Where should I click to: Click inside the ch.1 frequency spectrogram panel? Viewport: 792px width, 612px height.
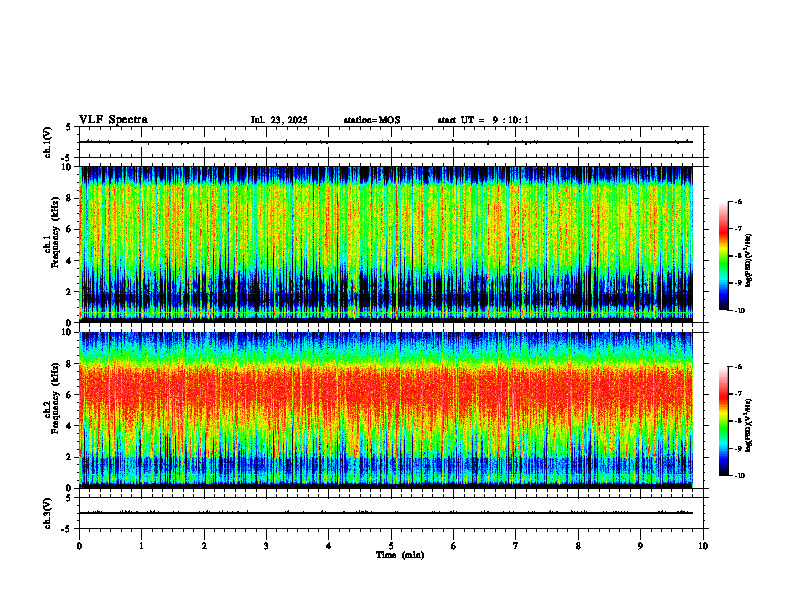click(x=386, y=244)
